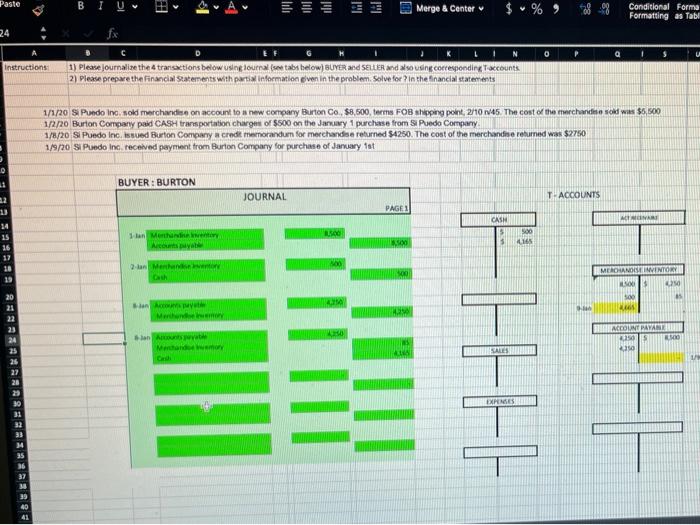Click the 2-Jan journal date cell

click(x=139, y=267)
